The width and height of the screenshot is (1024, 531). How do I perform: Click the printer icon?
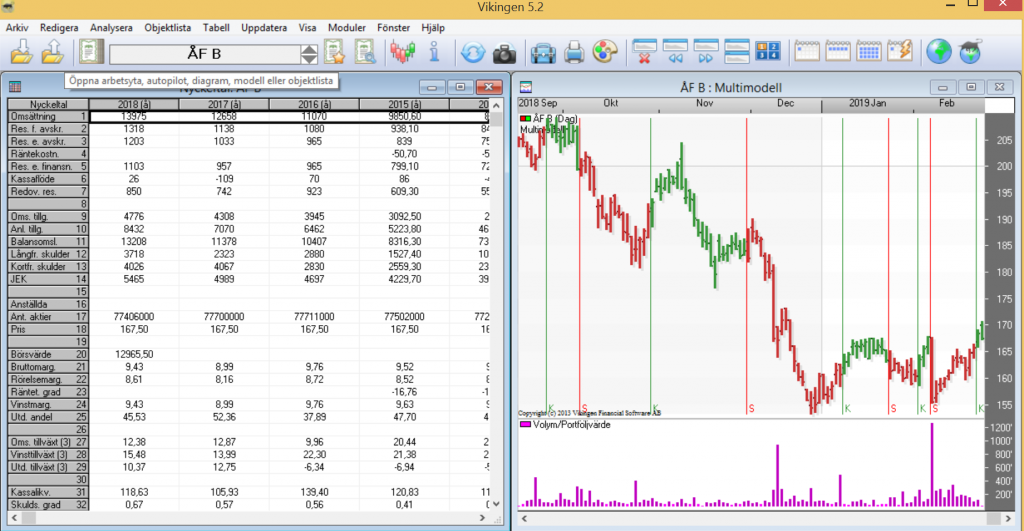click(575, 52)
